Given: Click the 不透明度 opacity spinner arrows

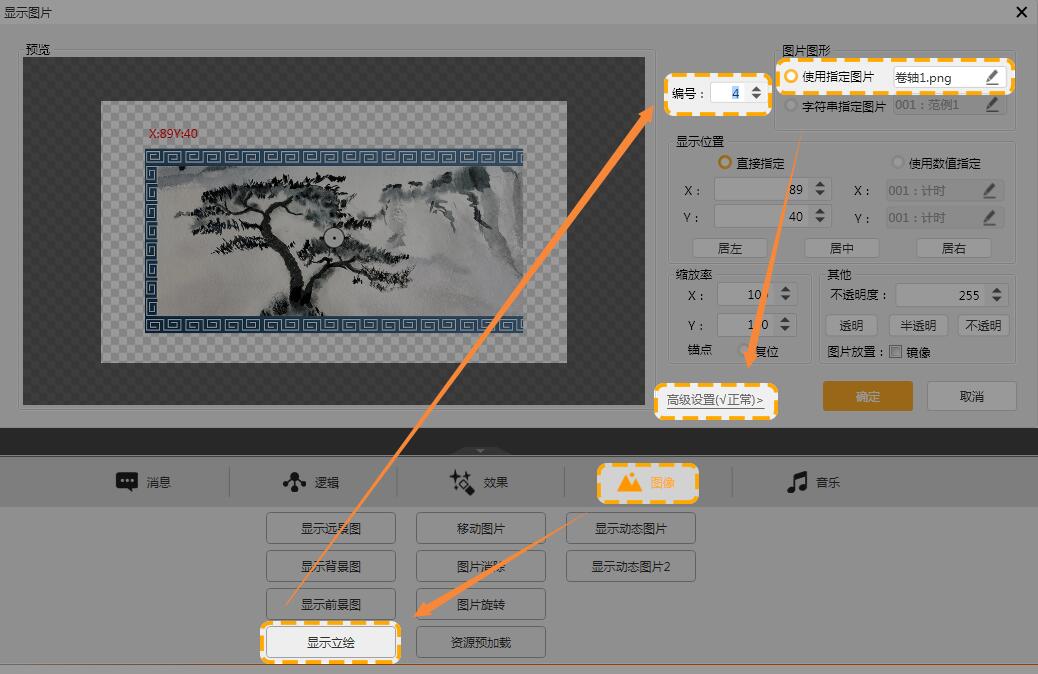Looking at the screenshot, I should point(996,295).
